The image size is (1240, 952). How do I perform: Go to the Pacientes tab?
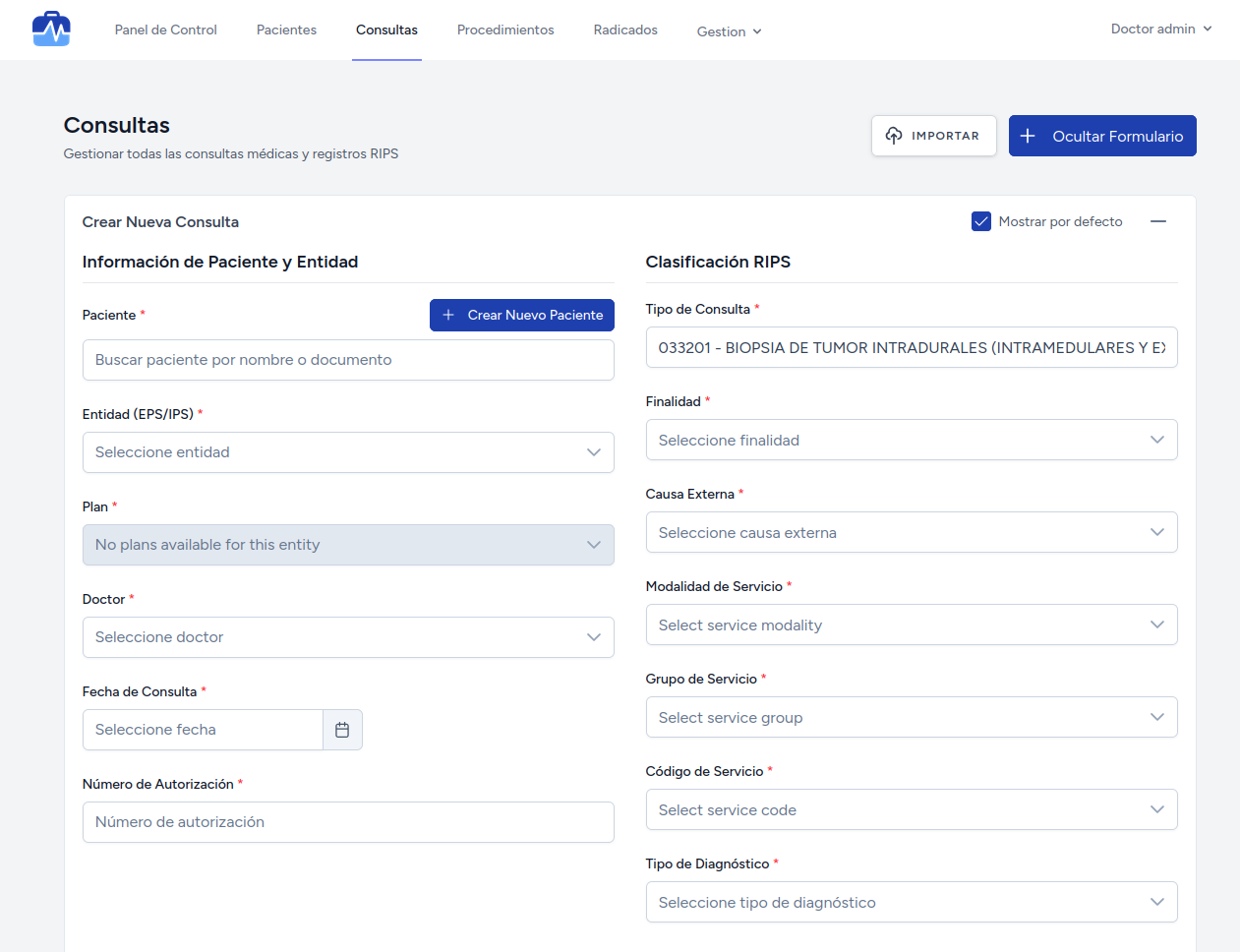click(286, 30)
